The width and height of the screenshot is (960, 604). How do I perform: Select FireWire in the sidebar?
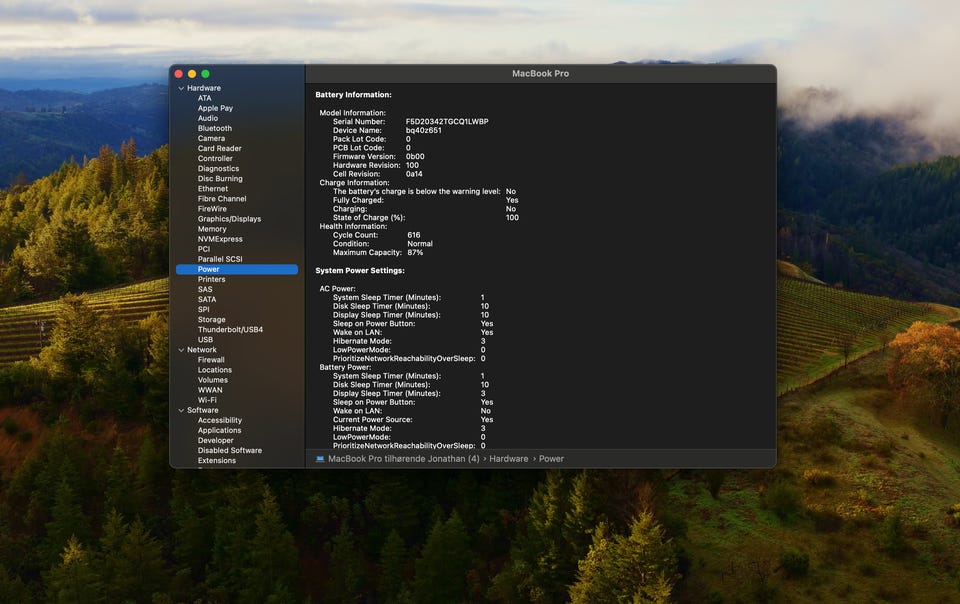click(212, 209)
